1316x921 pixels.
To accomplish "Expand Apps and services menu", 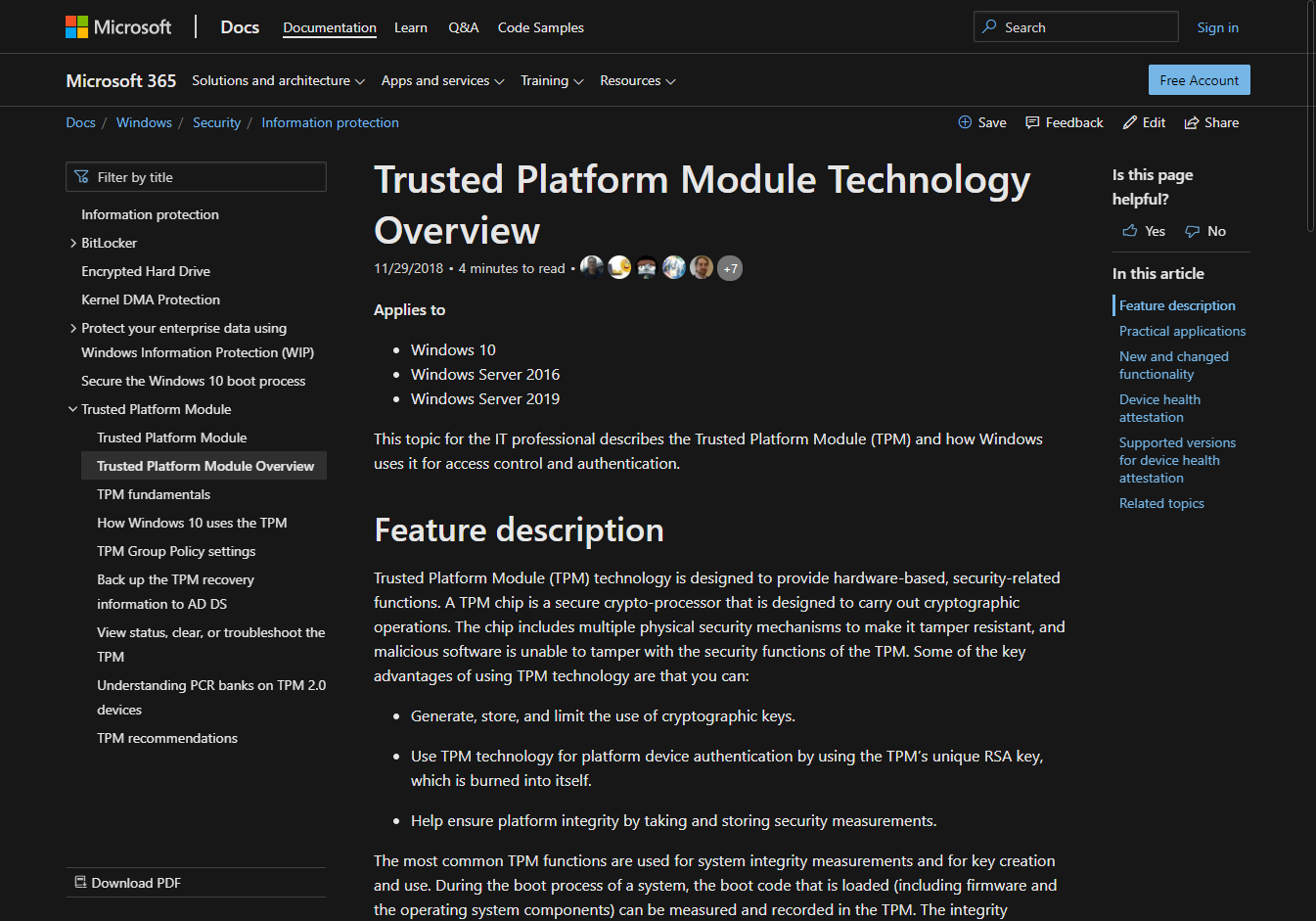I will click(x=442, y=80).
